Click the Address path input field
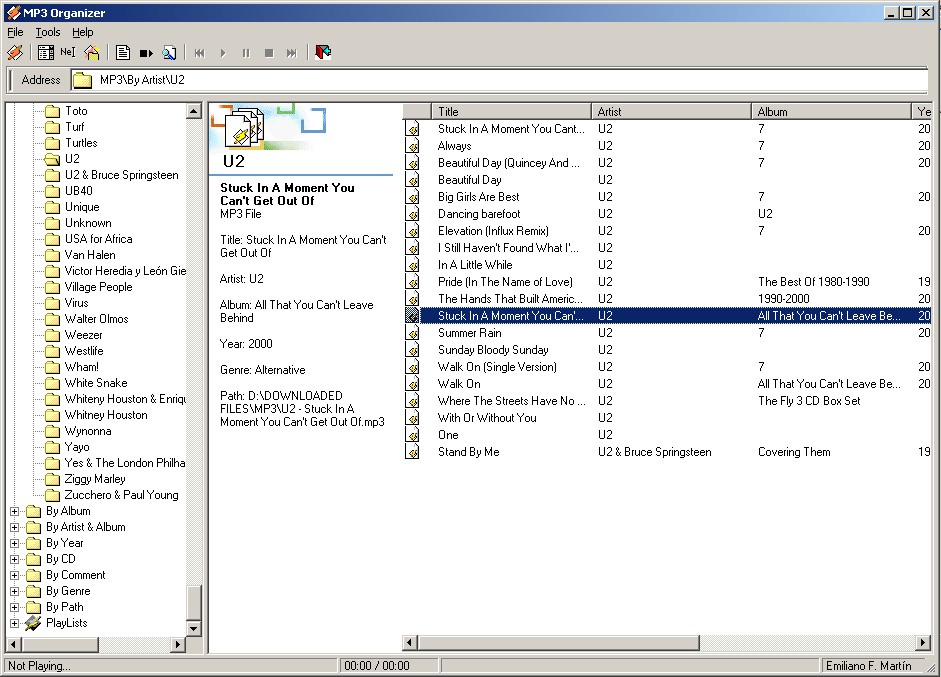 [x=499, y=80]
